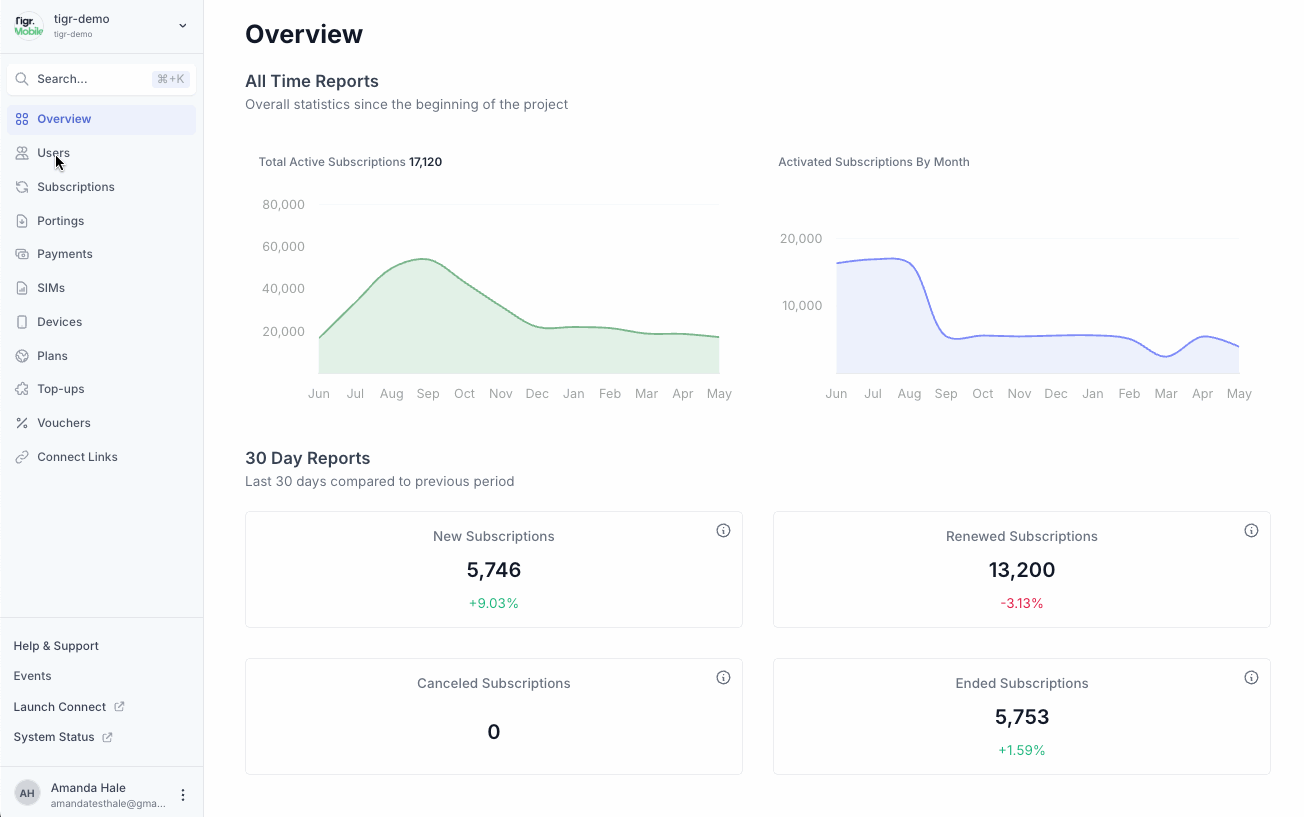This screenshot has height=817, width=1304.
Task: Show info for Renewed Subscriptions card
Action: pos(1251,531)
